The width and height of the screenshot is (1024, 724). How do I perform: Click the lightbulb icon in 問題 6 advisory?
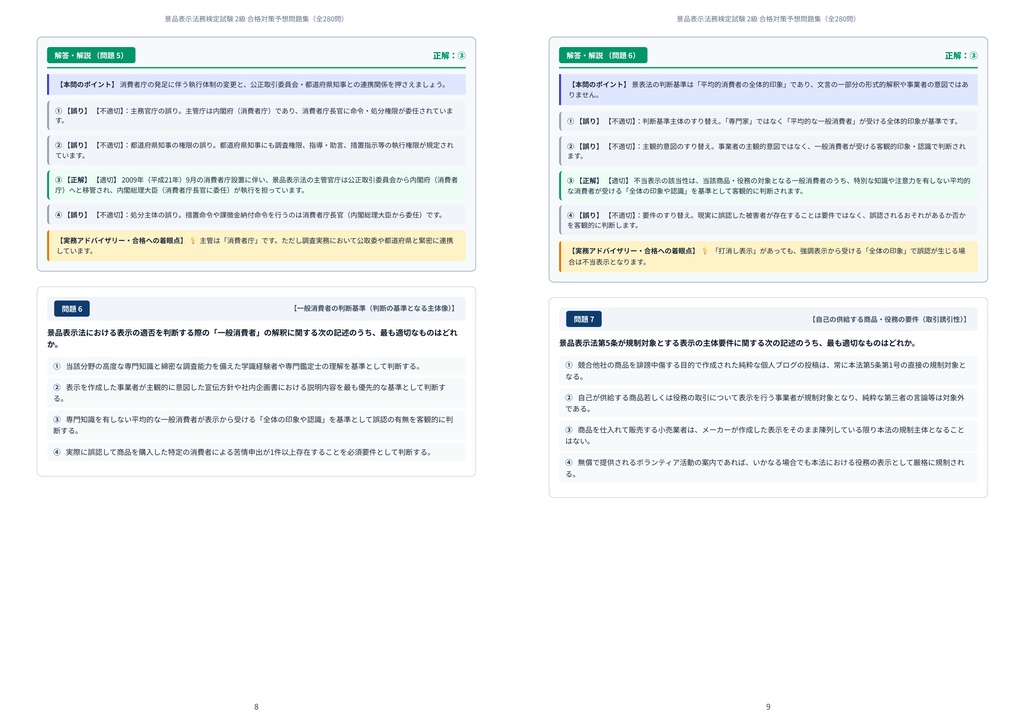click(705, 251)
